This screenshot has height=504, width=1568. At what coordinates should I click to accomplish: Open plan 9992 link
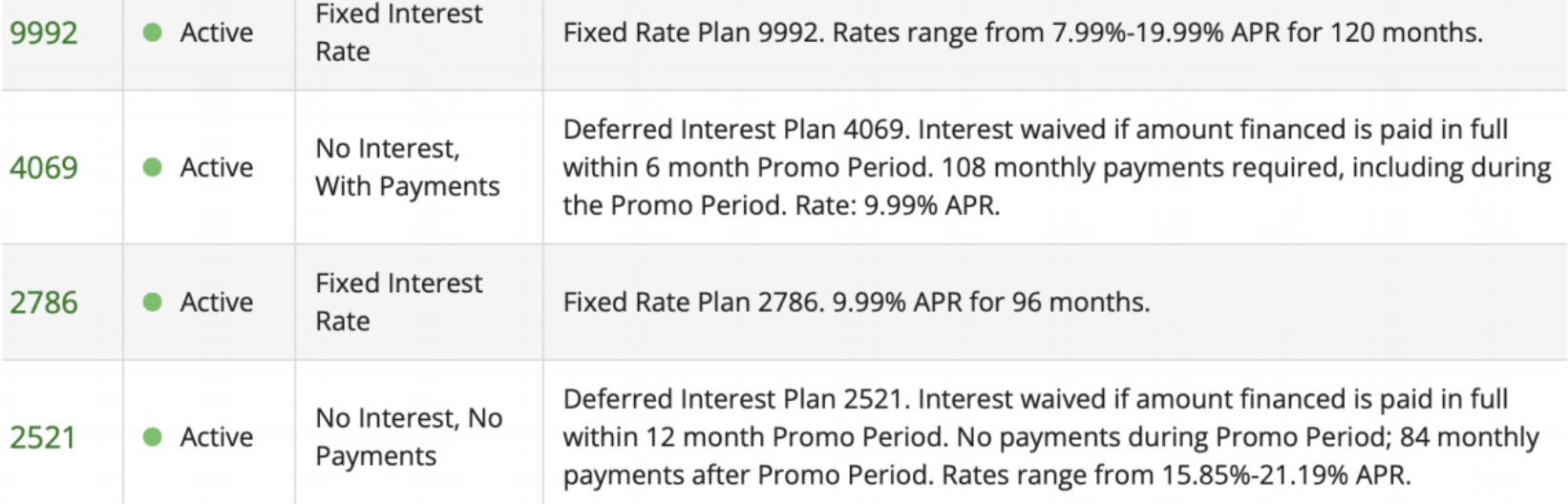[43, 33]
